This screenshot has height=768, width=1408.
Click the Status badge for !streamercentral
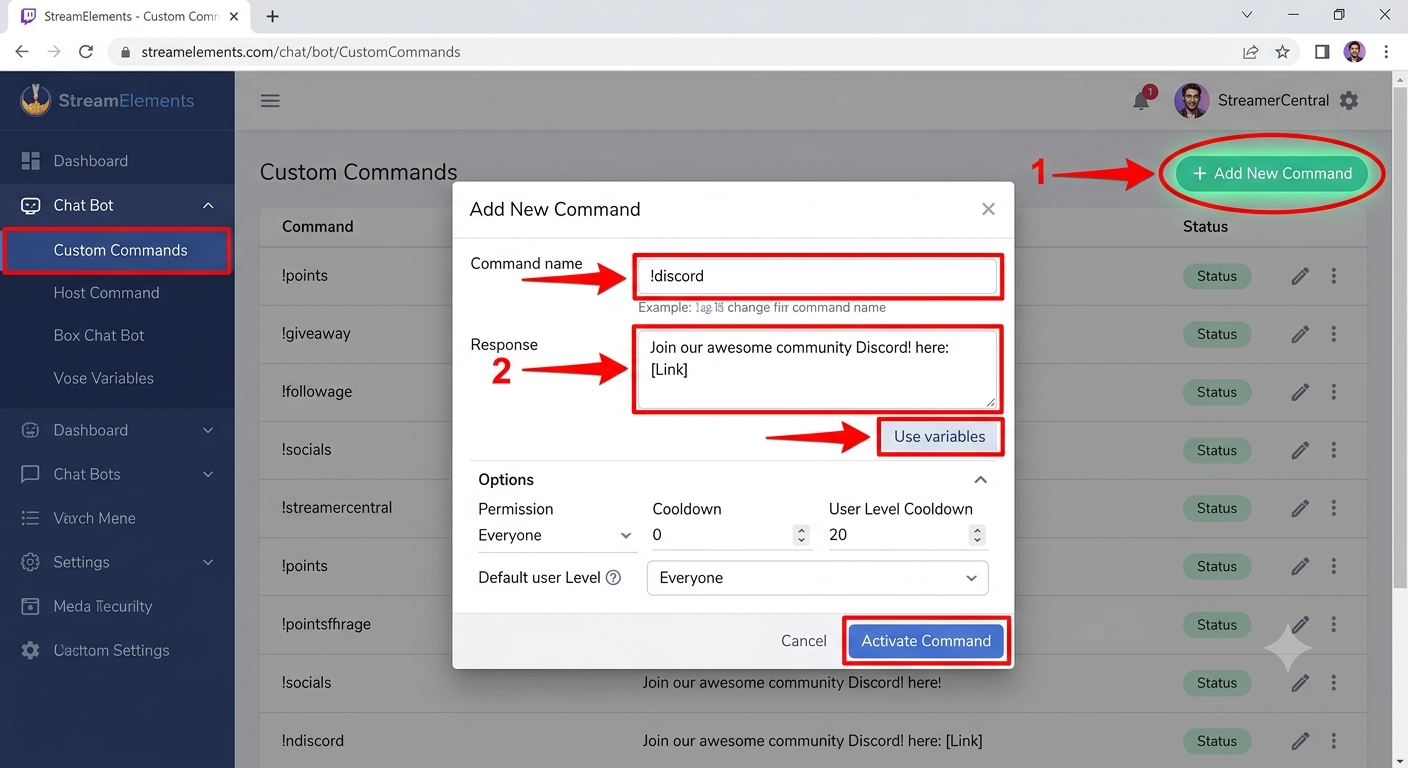pos(1217,508)
